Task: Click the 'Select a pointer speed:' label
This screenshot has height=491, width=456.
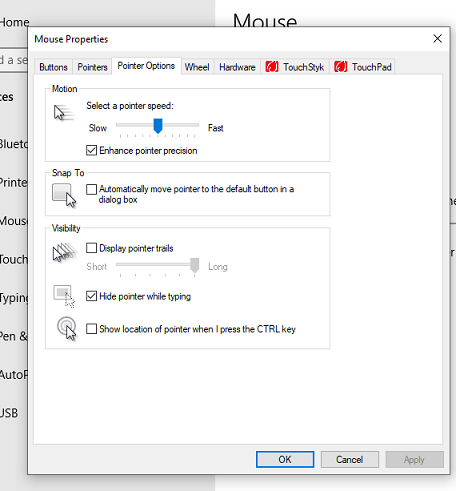Action: (130, 106)
